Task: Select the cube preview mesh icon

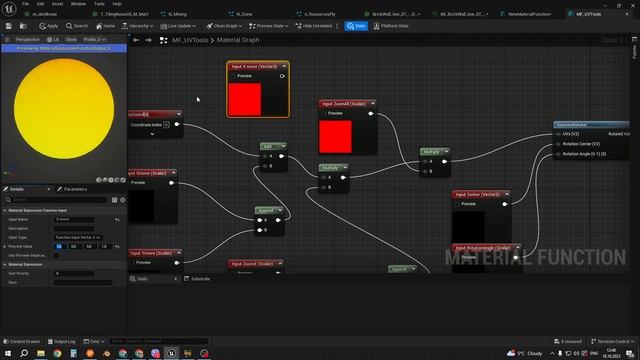Action: click(117, 180)
